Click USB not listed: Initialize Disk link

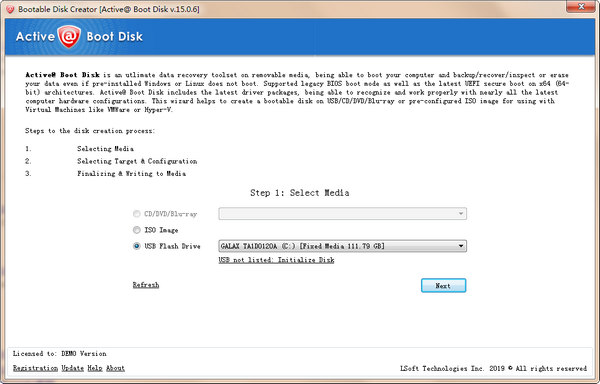tap(276, 260)
